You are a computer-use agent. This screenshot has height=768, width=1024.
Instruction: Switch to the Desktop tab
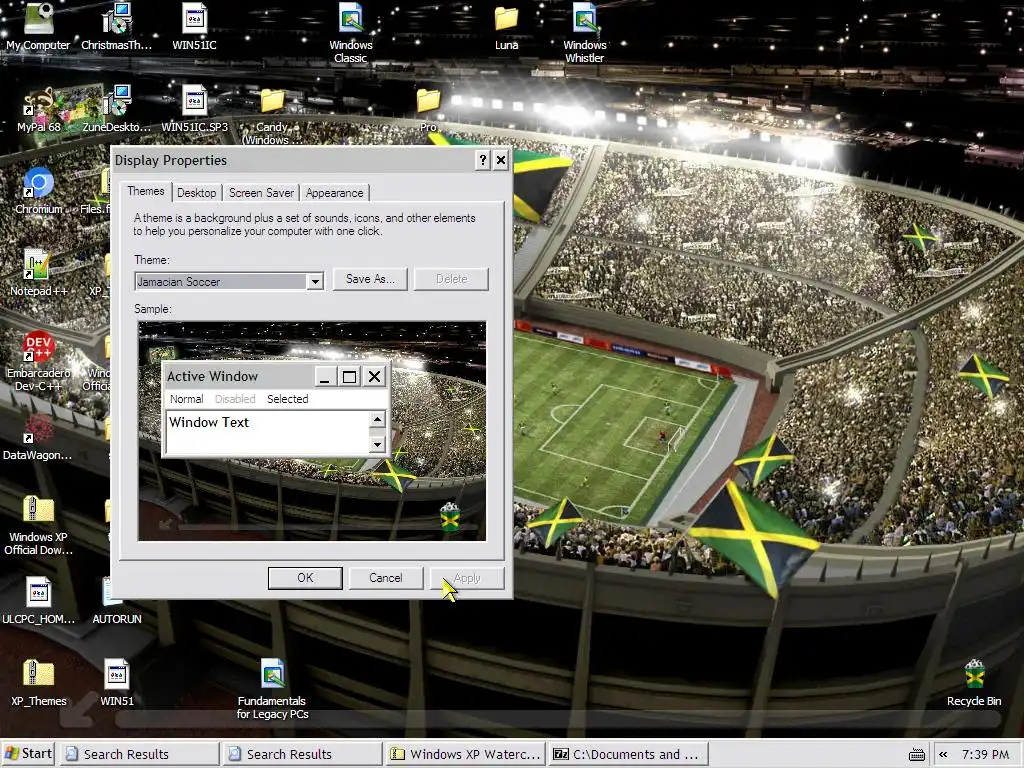(x=197, y=193)
